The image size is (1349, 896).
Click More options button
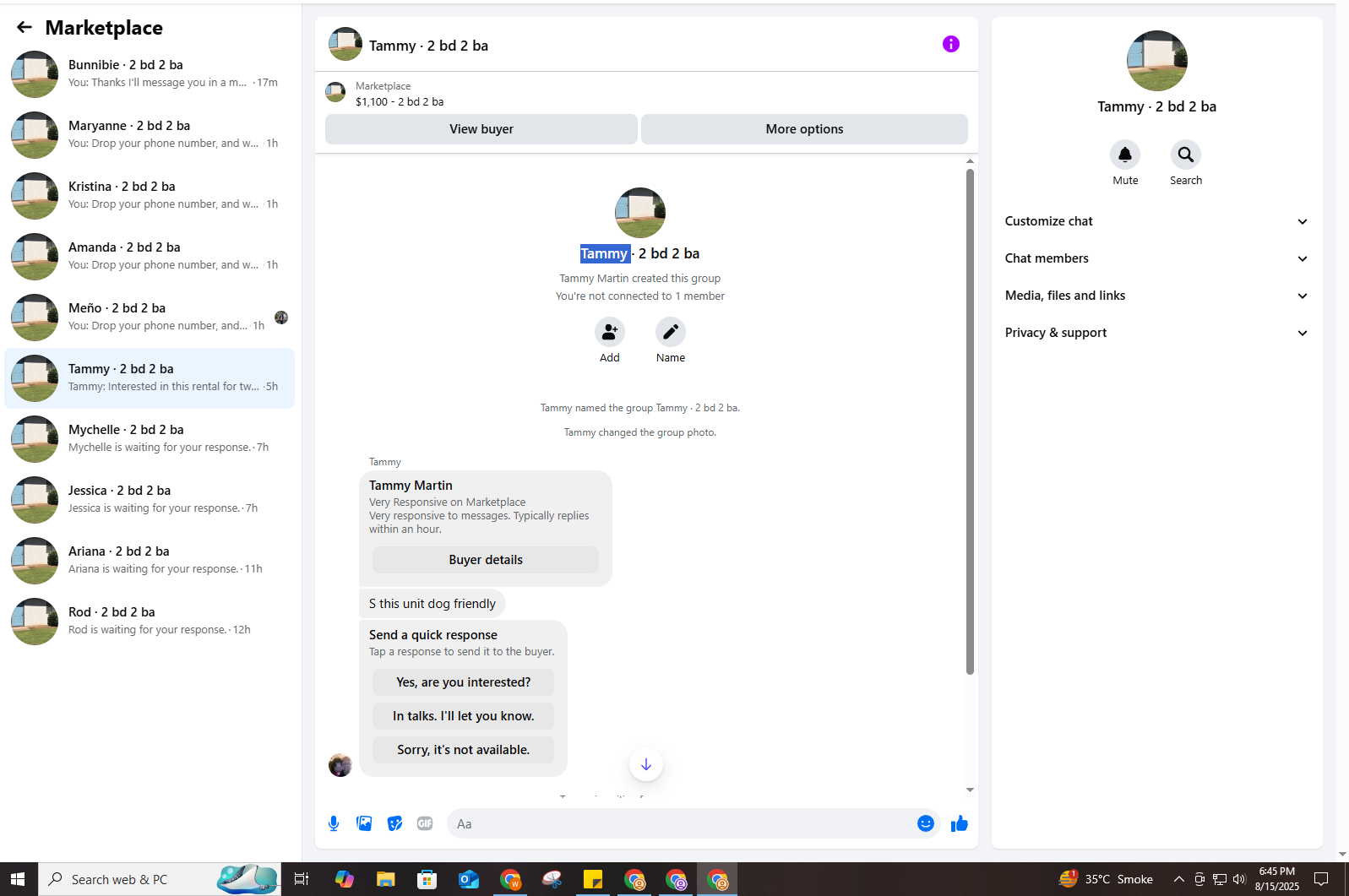804,129
